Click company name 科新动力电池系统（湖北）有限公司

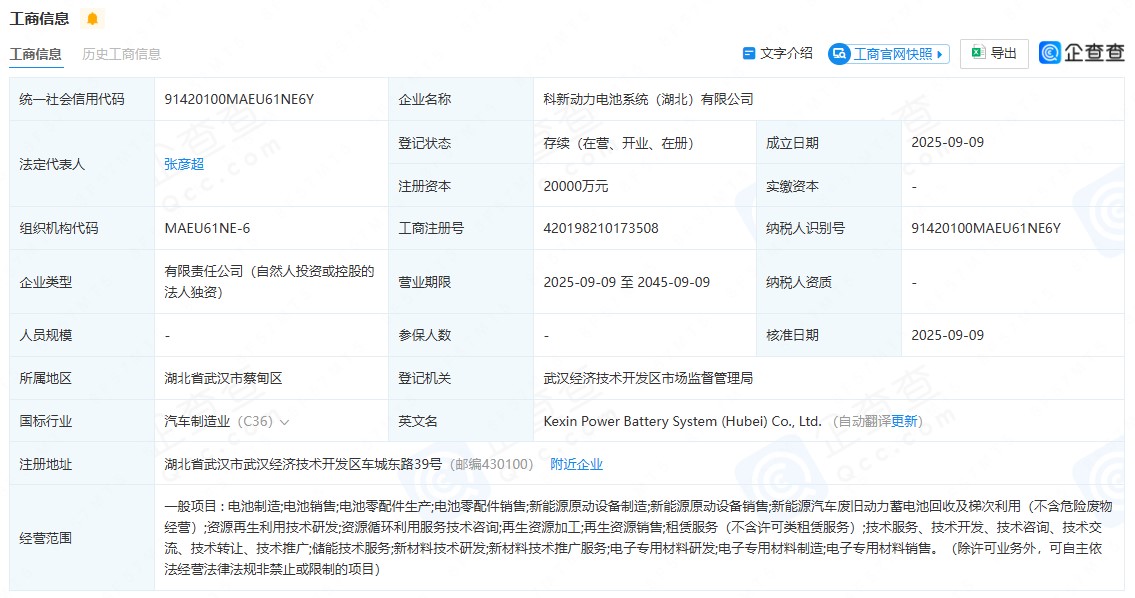(x=648, y=99)
